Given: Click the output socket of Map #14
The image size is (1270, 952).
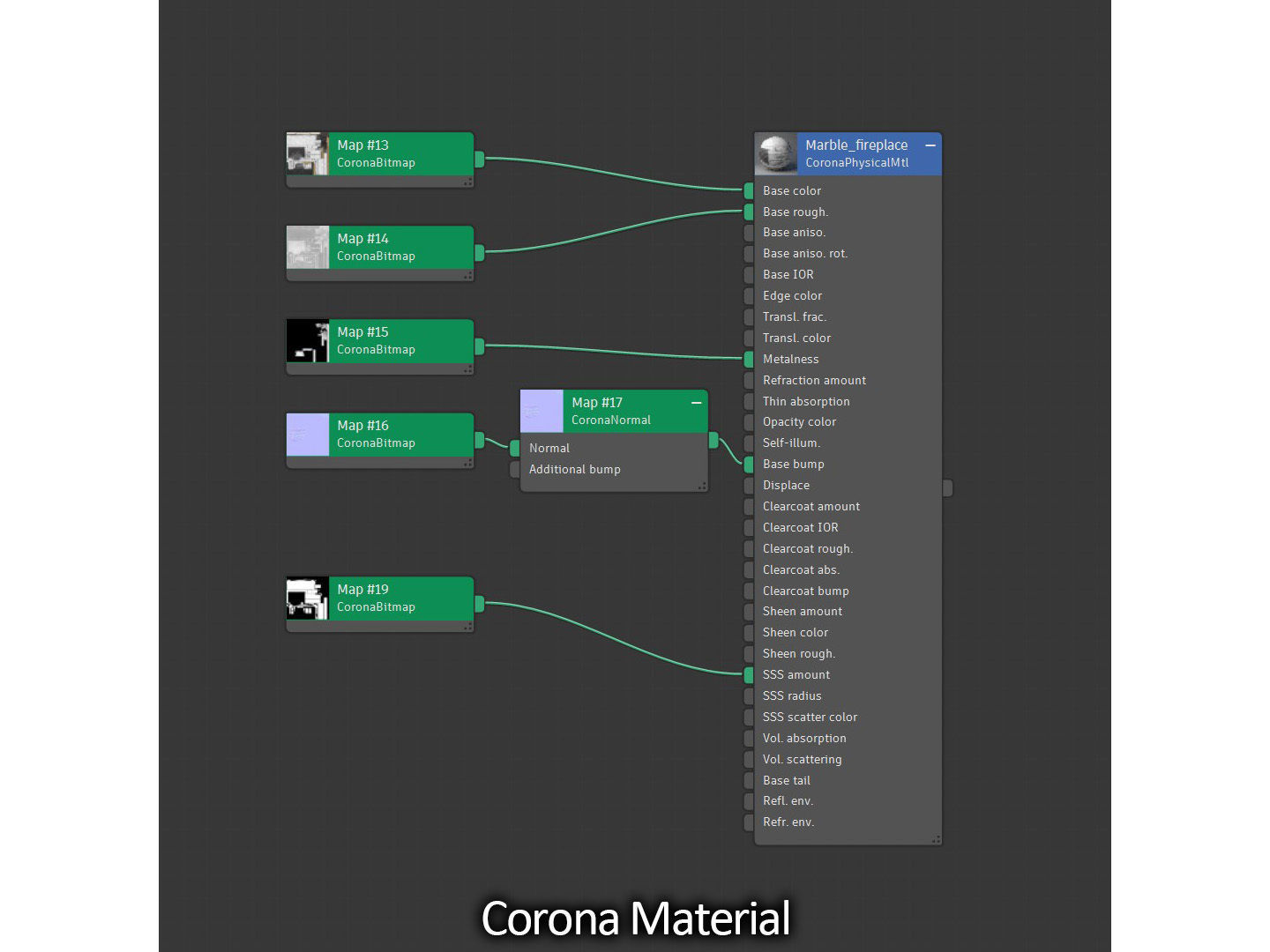Looking at the screenshot, I should [x=480, y=253].
